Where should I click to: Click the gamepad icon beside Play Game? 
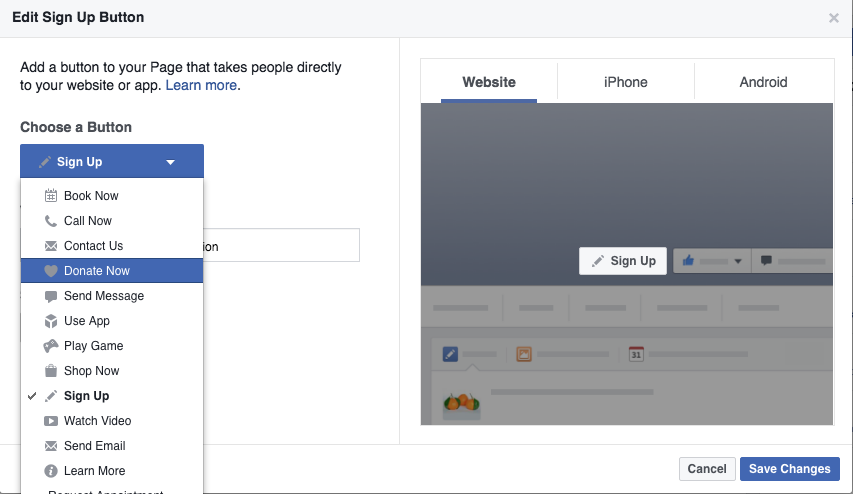pos(51,346)
